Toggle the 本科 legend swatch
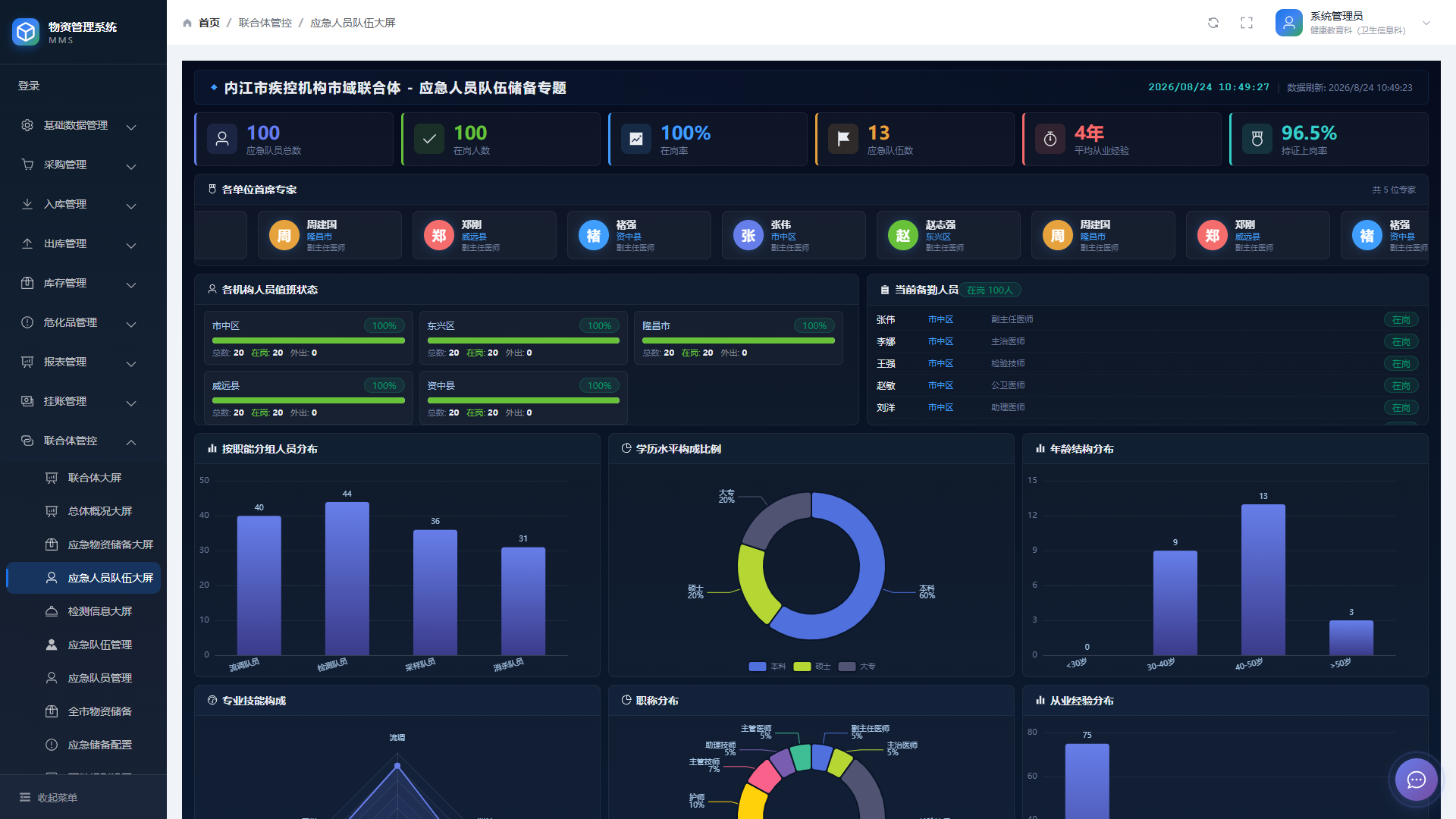The width and height of the screenshot is (1456, 819). coord(757,667)
